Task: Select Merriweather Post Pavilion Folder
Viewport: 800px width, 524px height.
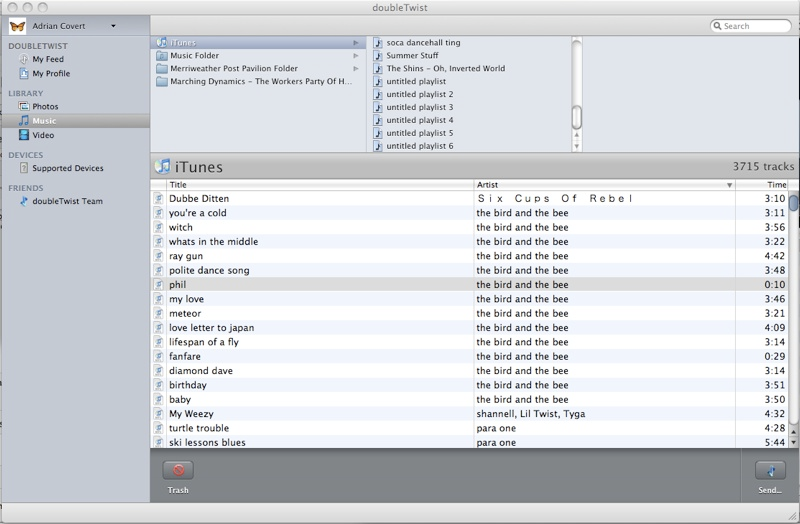Action: click(x=234, y=68)
